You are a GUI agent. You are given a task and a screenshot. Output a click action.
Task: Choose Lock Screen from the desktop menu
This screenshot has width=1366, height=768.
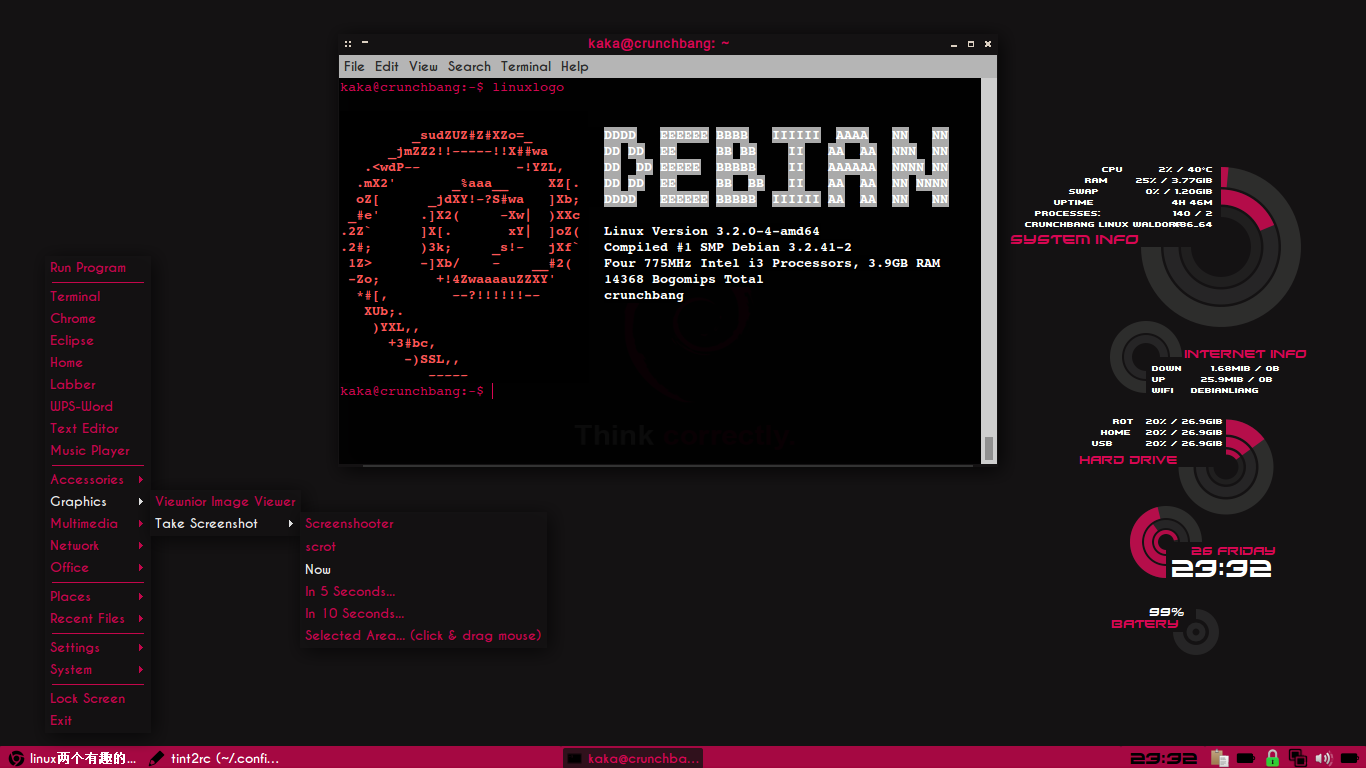[x=97, y=698]
